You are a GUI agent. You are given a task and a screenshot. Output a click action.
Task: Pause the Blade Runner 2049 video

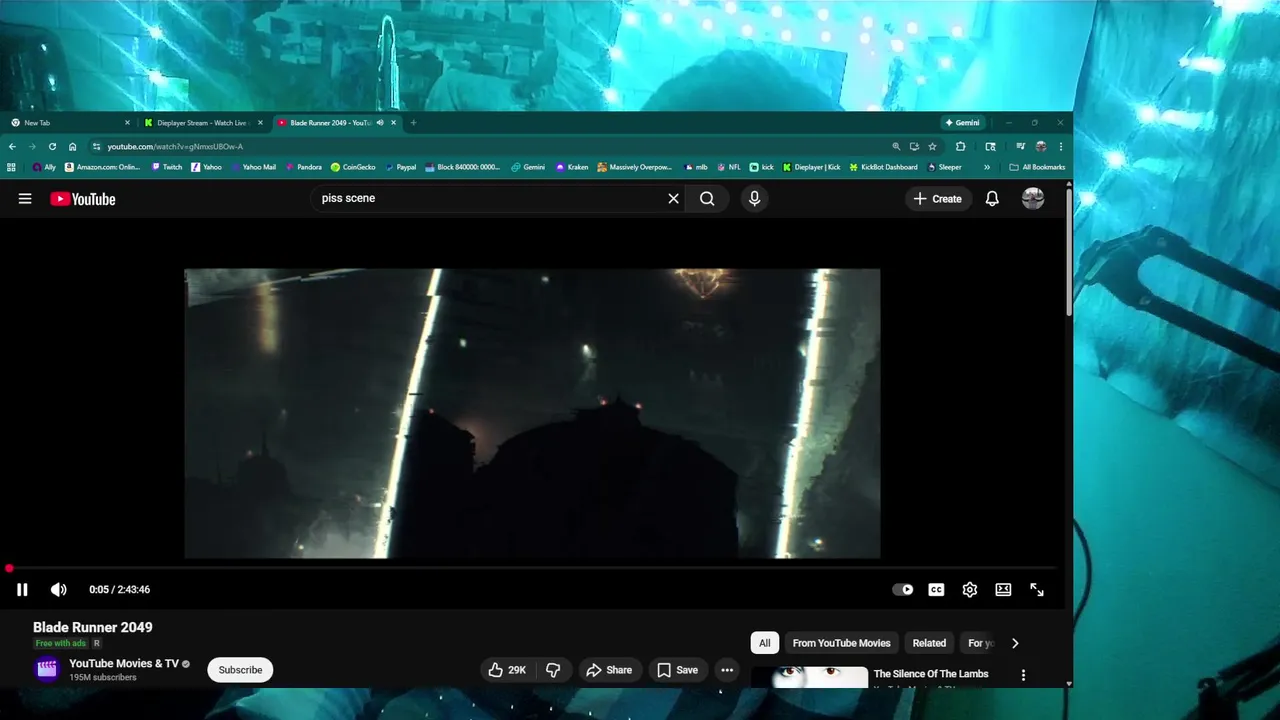point(22,590)
